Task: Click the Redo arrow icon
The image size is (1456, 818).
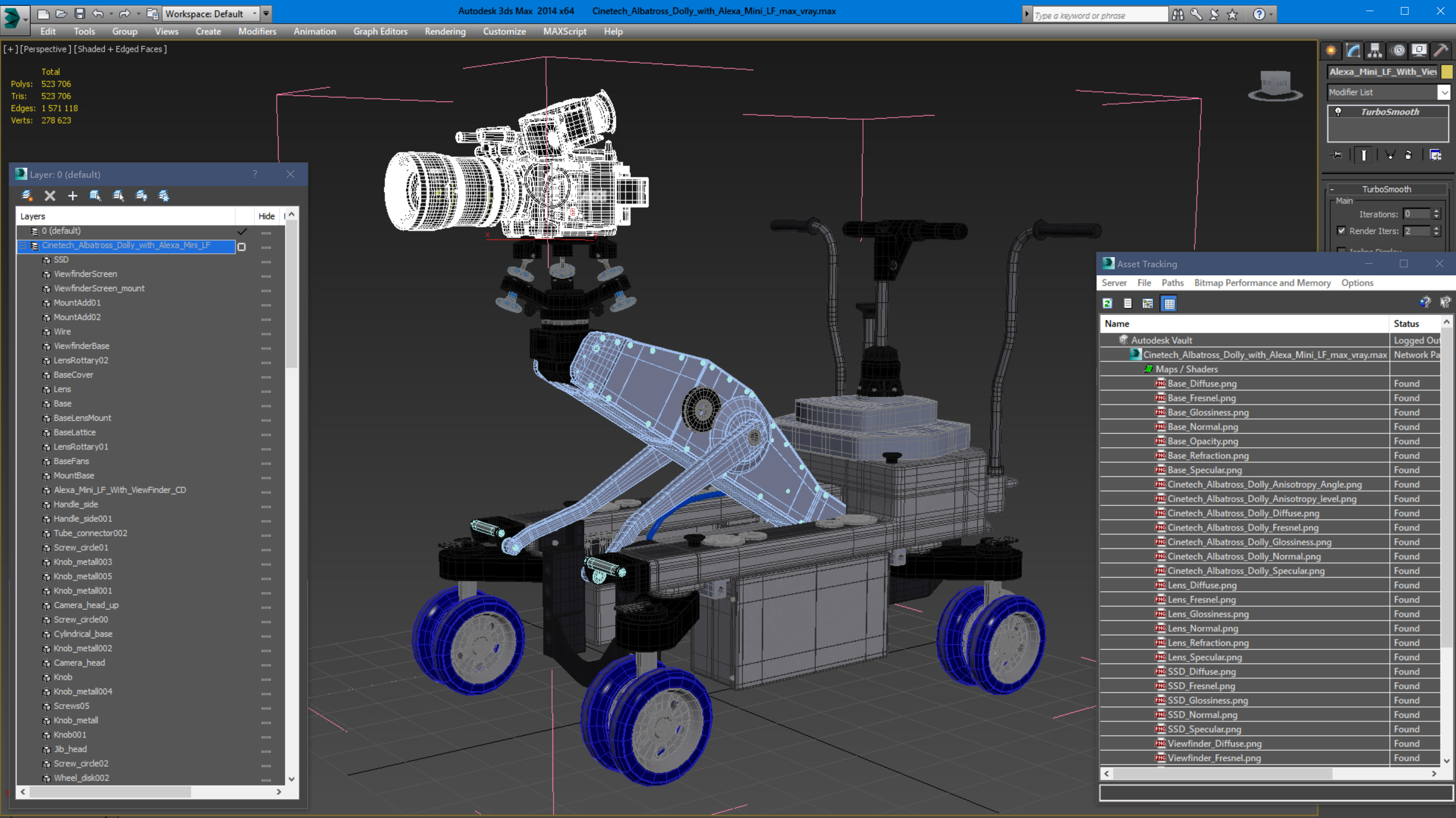Action: point(124,14)
